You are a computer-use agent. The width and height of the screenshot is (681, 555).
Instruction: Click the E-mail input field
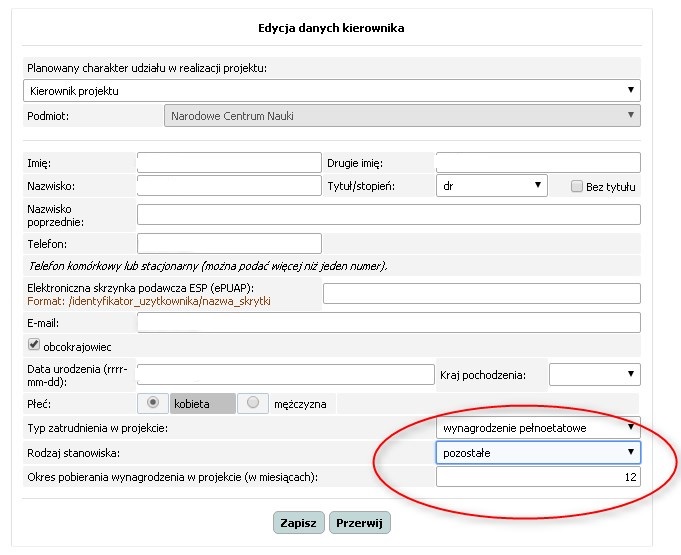(x=389, y=323)
